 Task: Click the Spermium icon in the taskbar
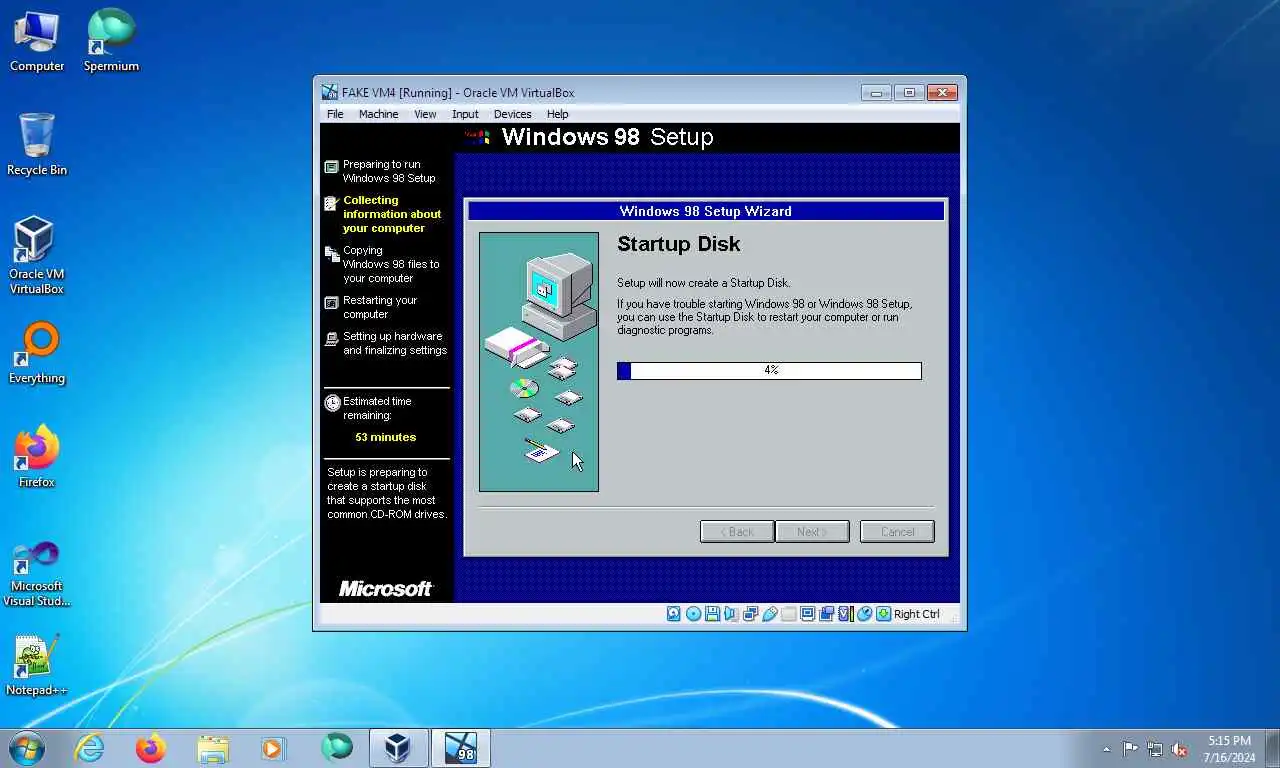(x=337, y=748)
